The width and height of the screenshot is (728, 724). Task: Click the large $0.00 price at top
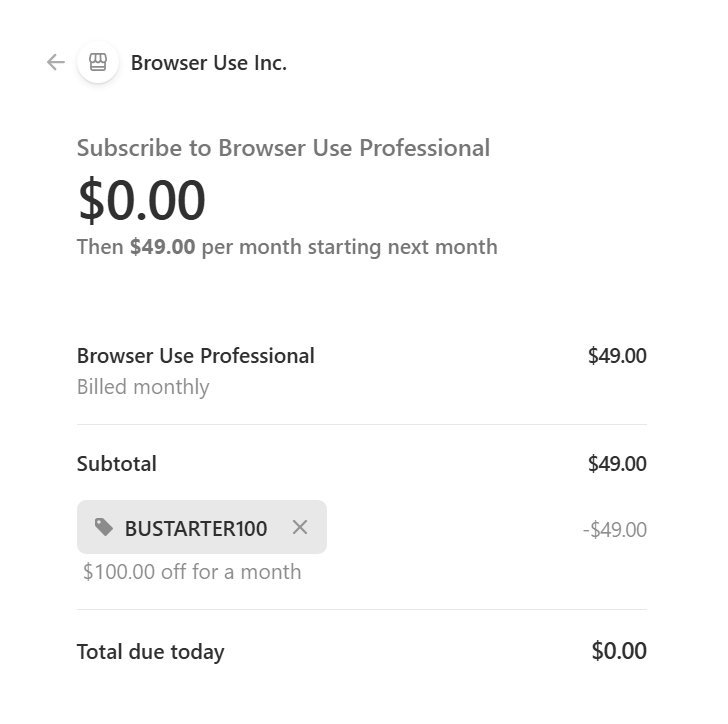[x=142, y=200]
